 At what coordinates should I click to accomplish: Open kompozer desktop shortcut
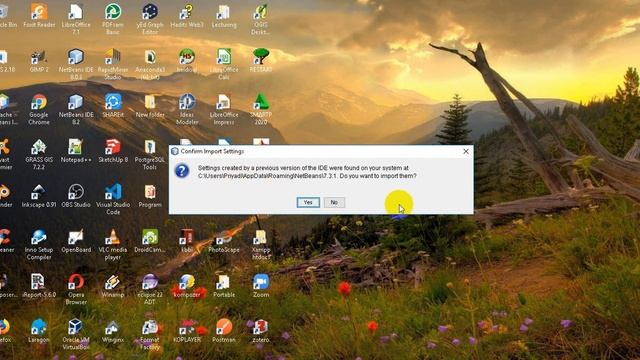click(187, 286)
